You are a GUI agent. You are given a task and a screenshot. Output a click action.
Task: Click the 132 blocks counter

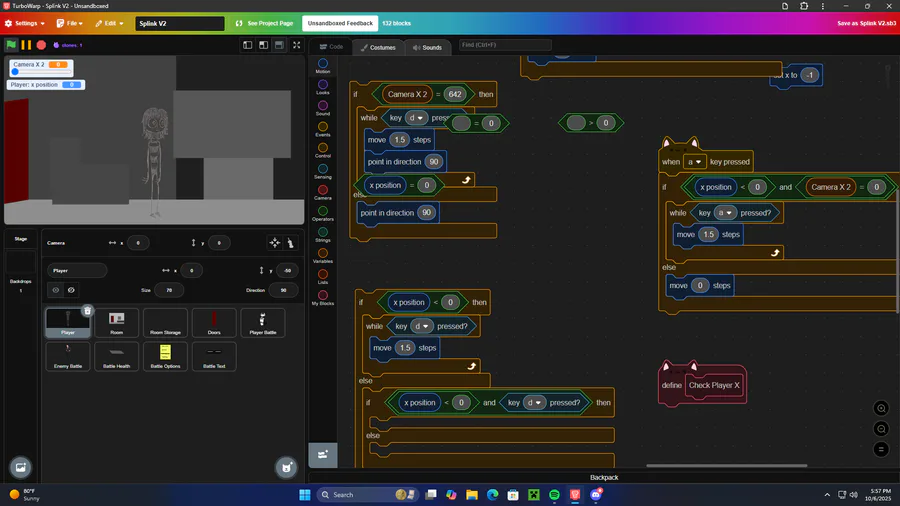pyautogui.click(x=397, y=24)
